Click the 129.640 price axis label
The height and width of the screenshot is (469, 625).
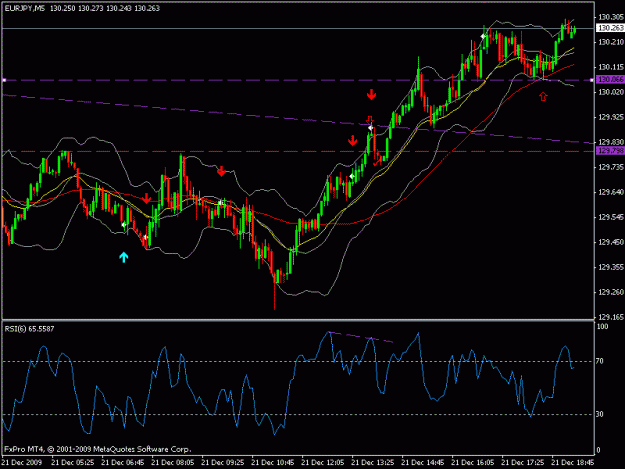pos(611,192)
